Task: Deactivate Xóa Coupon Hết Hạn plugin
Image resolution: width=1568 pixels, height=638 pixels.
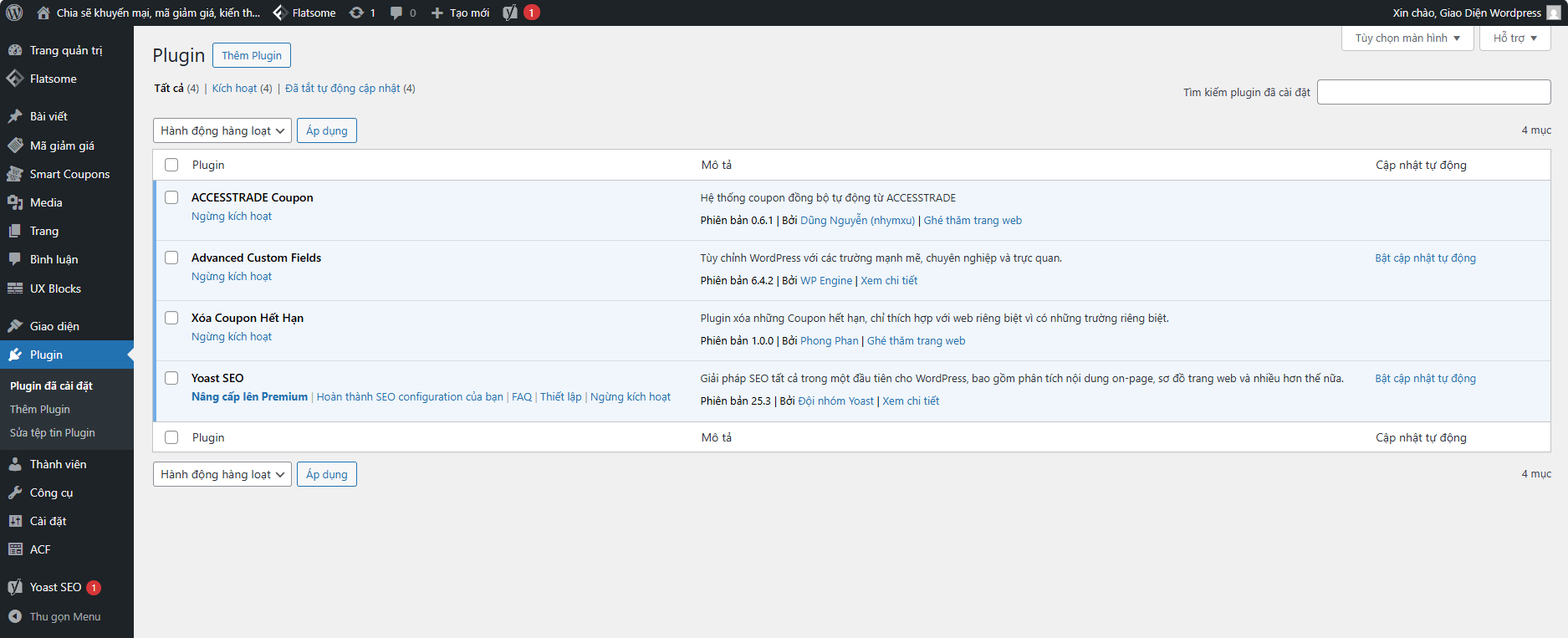Action: pyautogui.click(x=232, y=336)
